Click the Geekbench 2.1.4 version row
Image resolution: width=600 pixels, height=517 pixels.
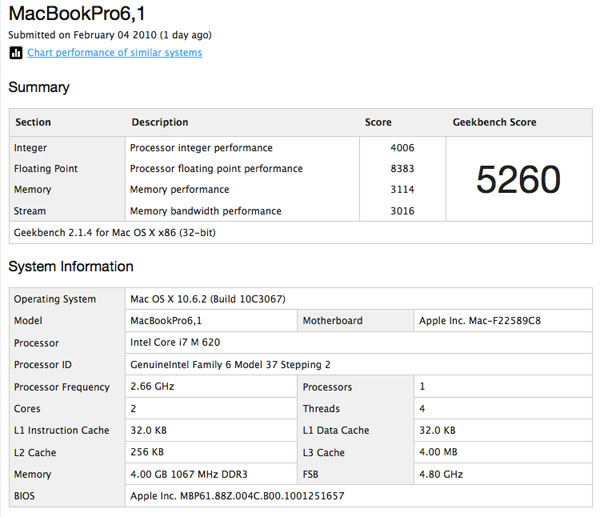pyautogui.click(x=115, y=232)
